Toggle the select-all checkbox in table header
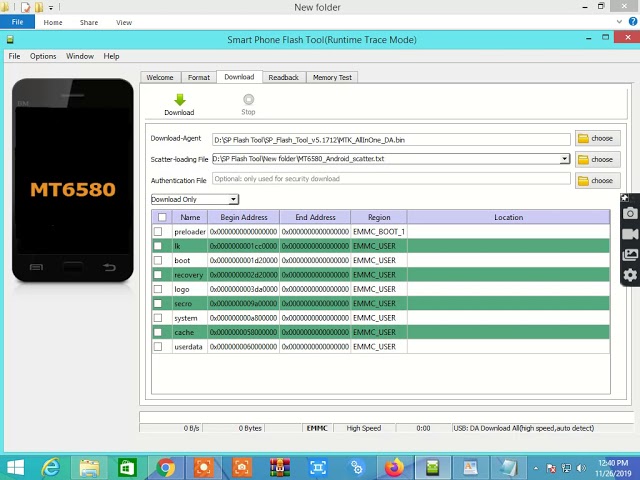640x480 pixels. (162, 217)
